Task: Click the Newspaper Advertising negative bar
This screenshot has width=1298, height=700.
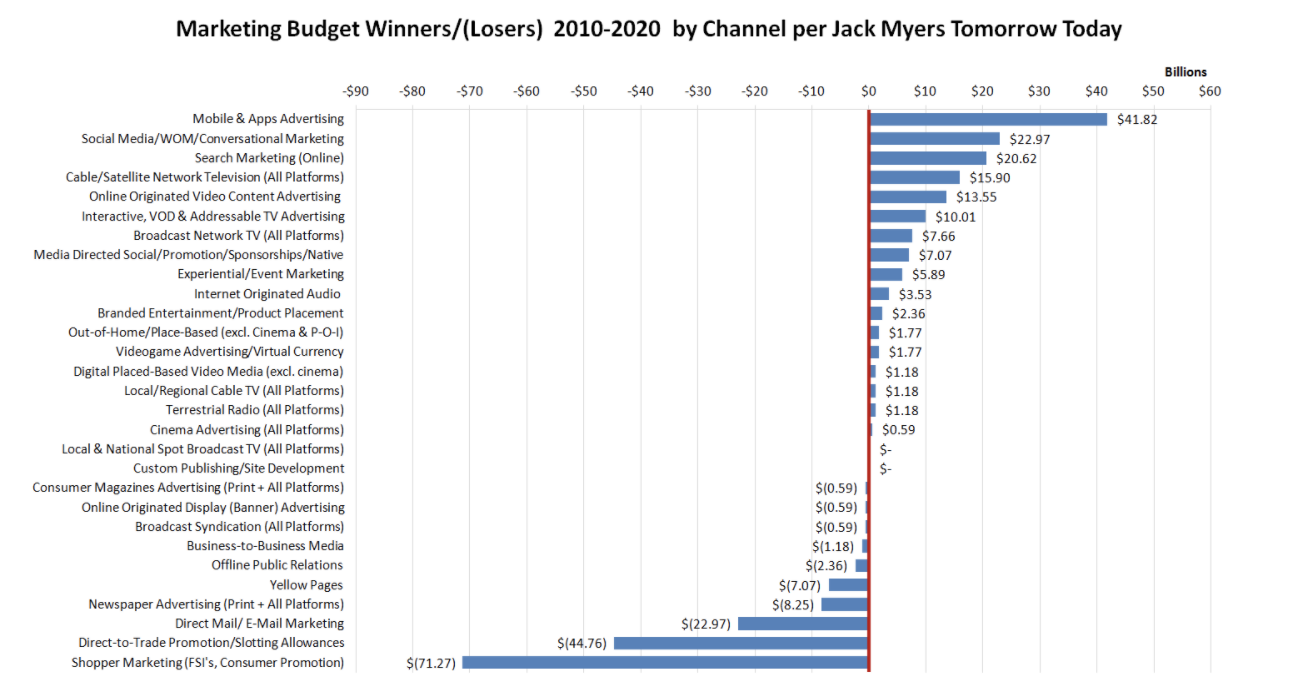Action: click(x=844, y=604)
